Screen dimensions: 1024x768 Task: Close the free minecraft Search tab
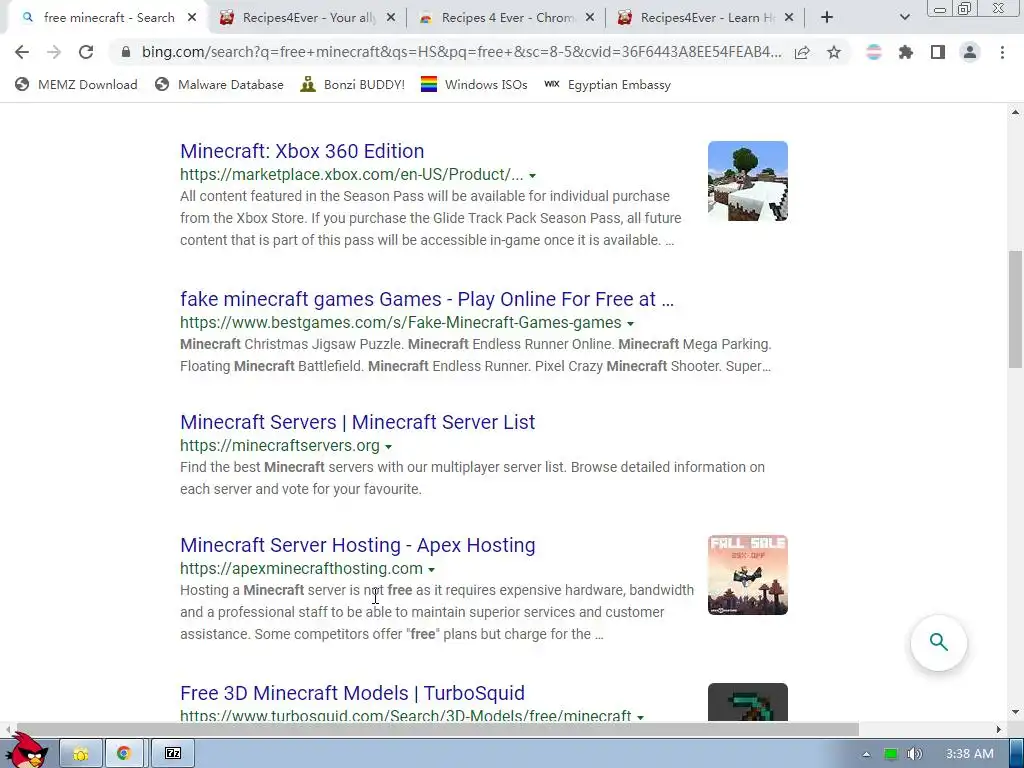tap(192, 18)
